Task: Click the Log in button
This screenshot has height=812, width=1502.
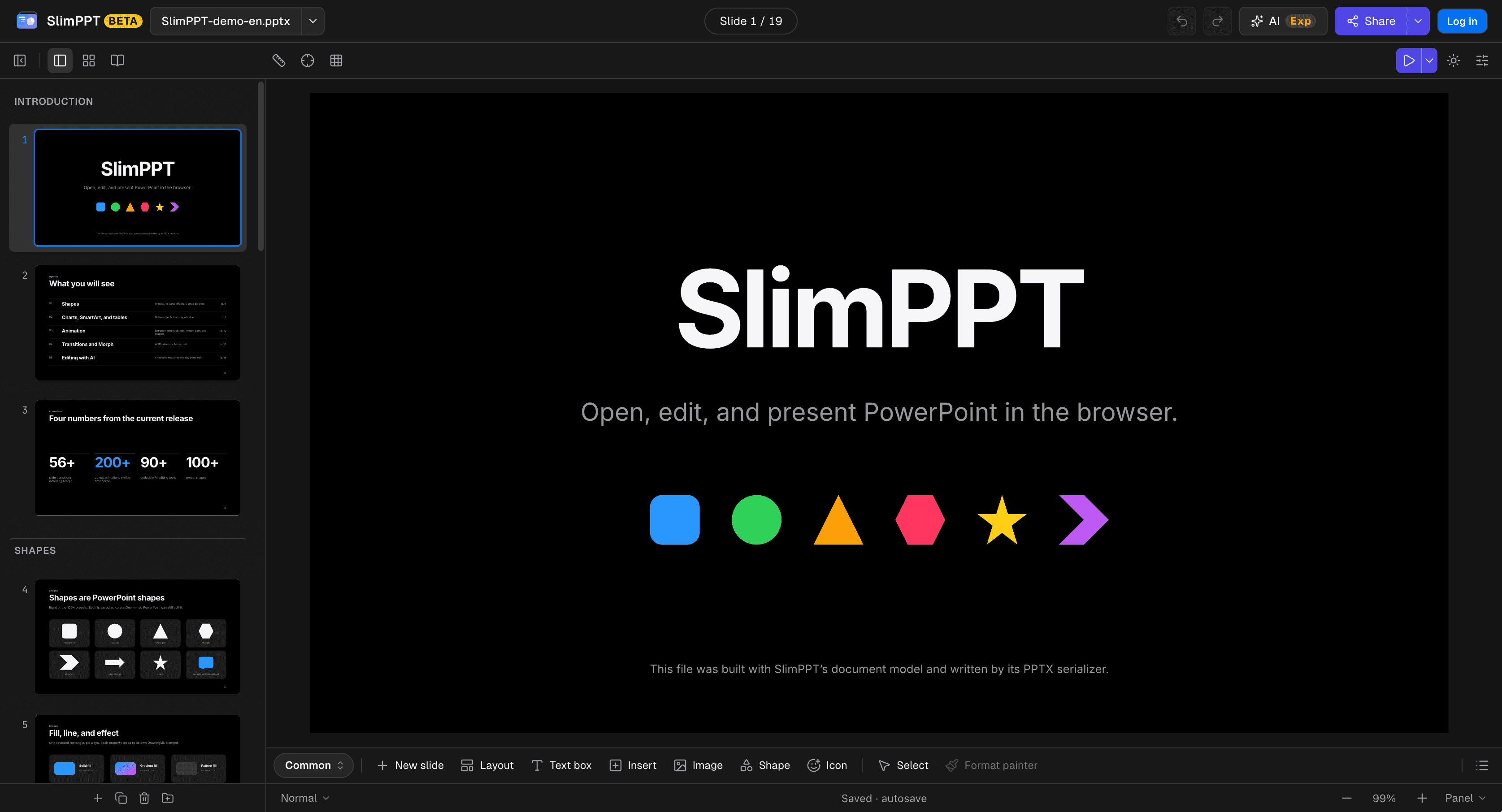Action: pos(1462,21)
